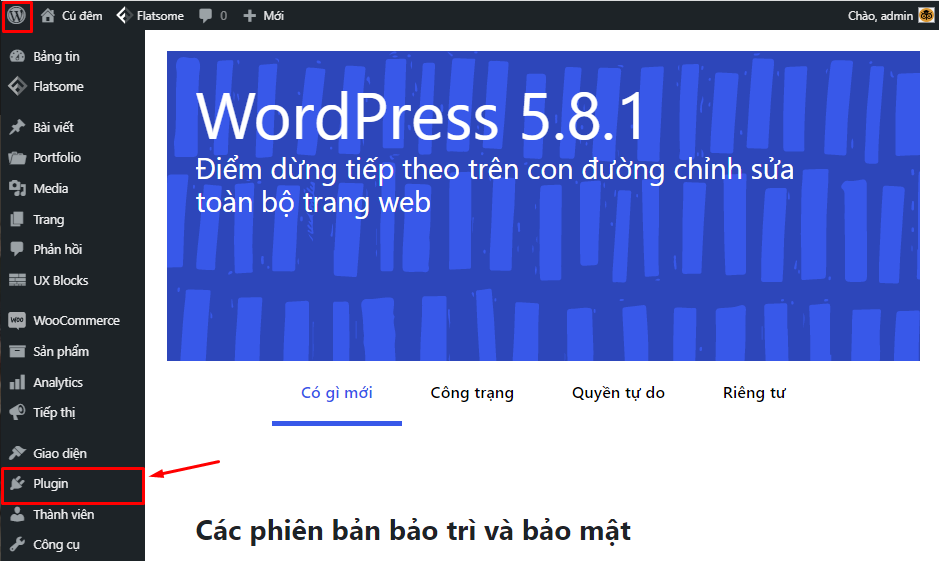Screen dimensions: 939x561
Task: Click Flatsome text in admin bar
Action: (160, 16)
